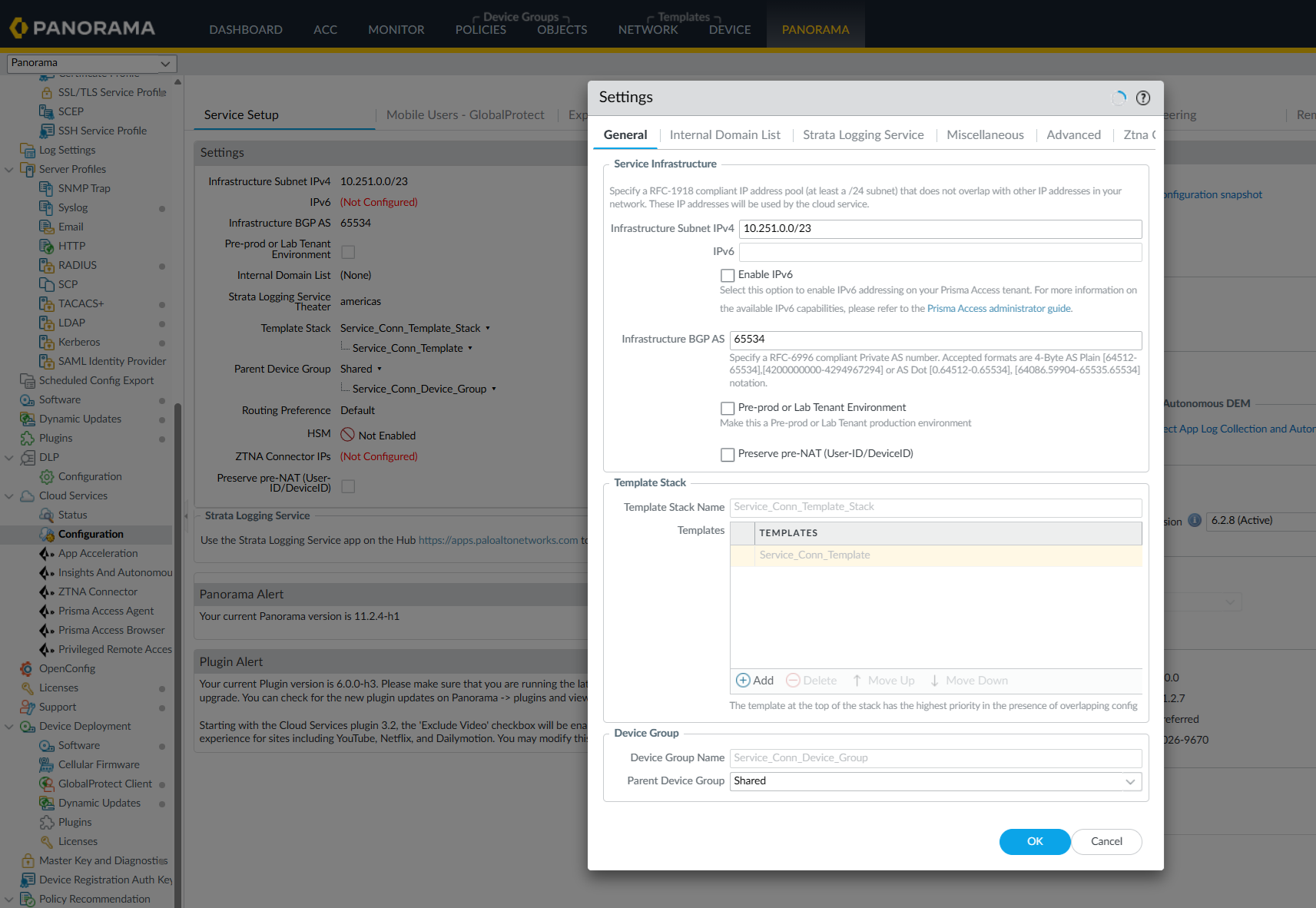
Task: Enable the IPv6 checkbox
Action: pyautogui.click(x=728, y=275)
